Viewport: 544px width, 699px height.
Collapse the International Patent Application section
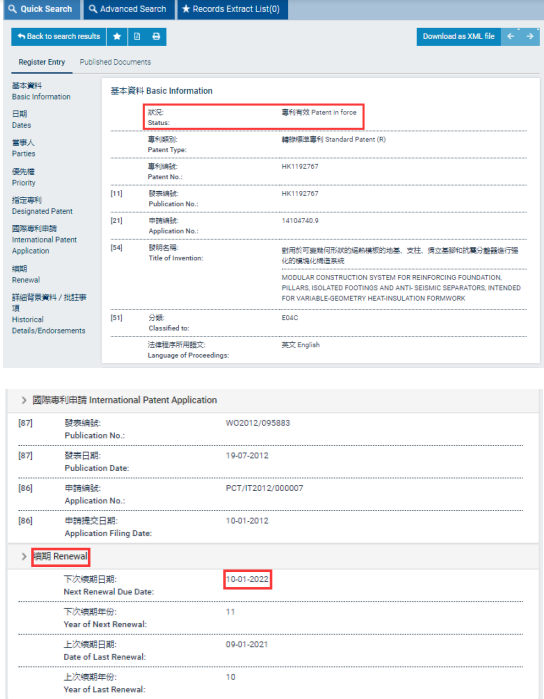click(x=24, y=400)
